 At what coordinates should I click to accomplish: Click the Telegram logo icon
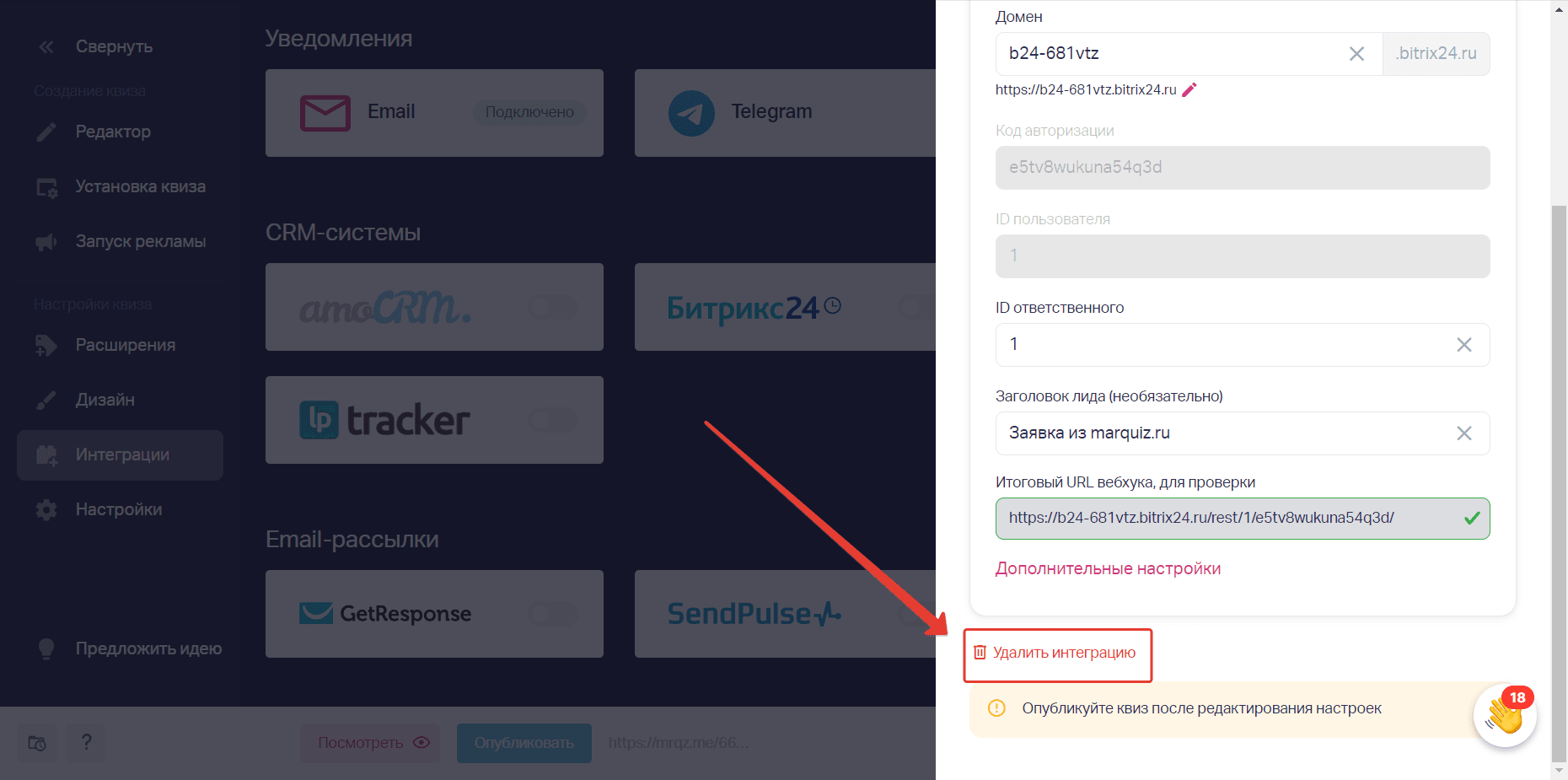pos(691,113)
